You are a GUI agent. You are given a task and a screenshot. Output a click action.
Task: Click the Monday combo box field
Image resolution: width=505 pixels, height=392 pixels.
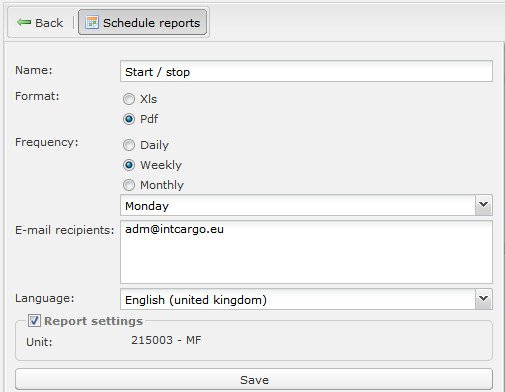click(x=306, y=205)
